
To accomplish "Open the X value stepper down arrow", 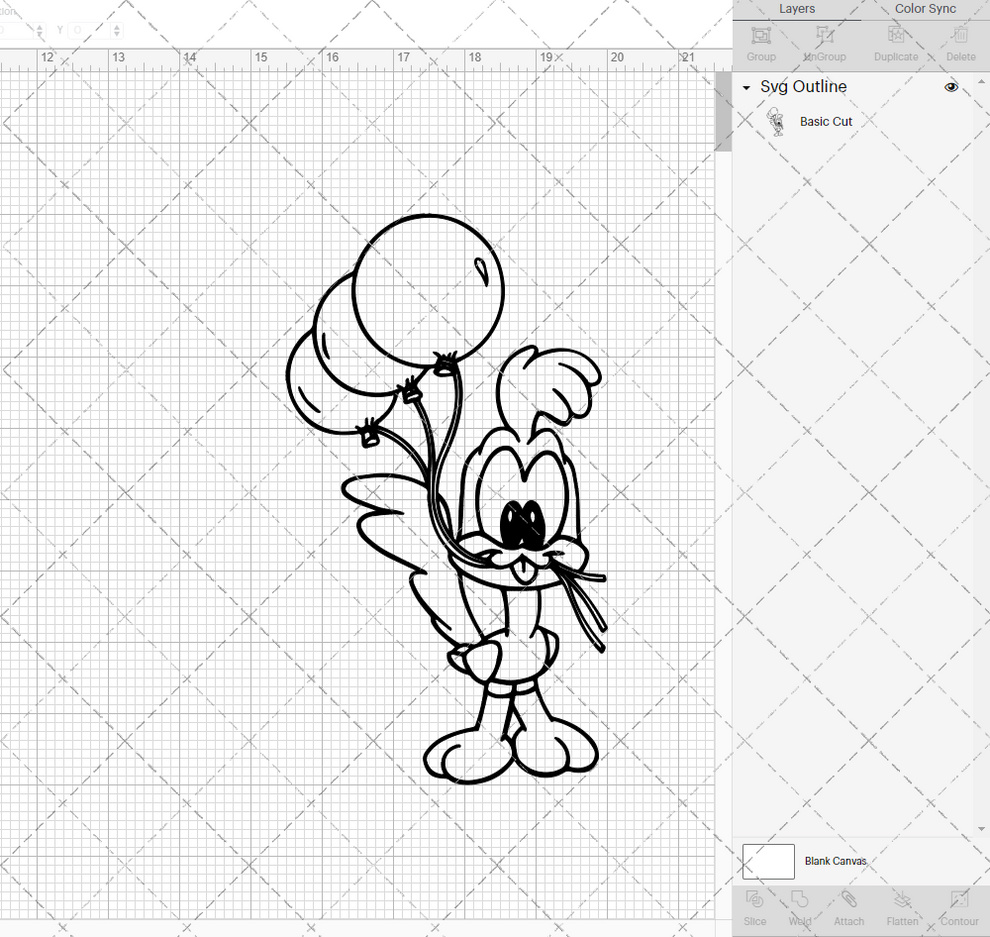I will [40, 33].
